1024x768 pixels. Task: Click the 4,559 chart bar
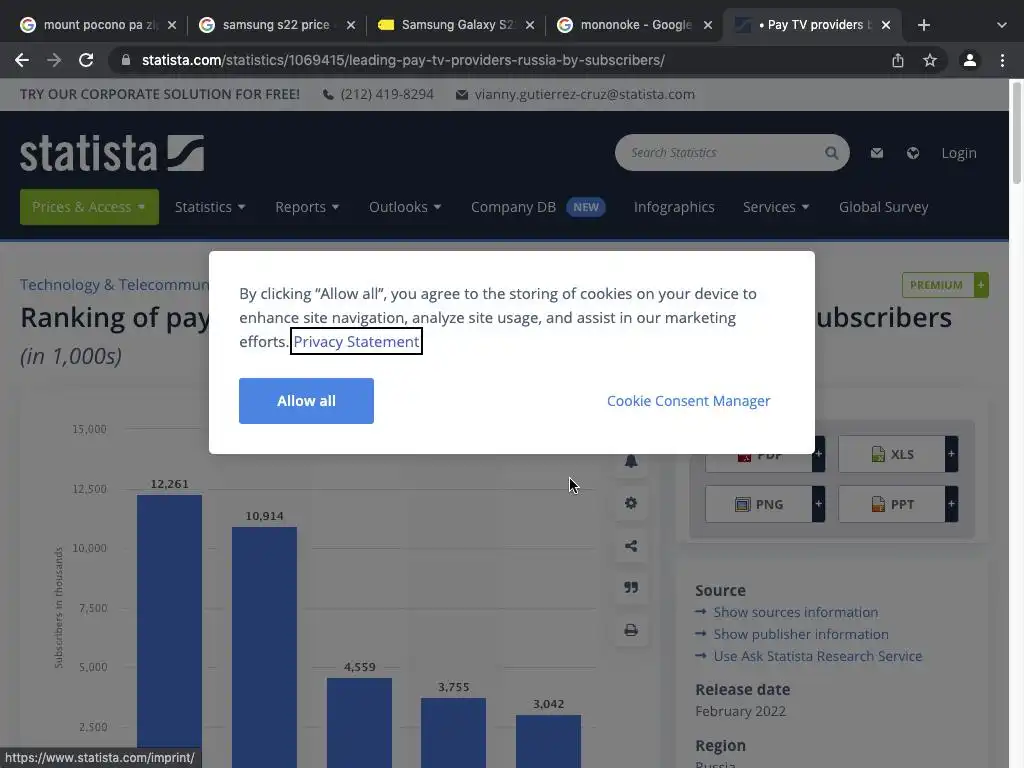point(359,722)
